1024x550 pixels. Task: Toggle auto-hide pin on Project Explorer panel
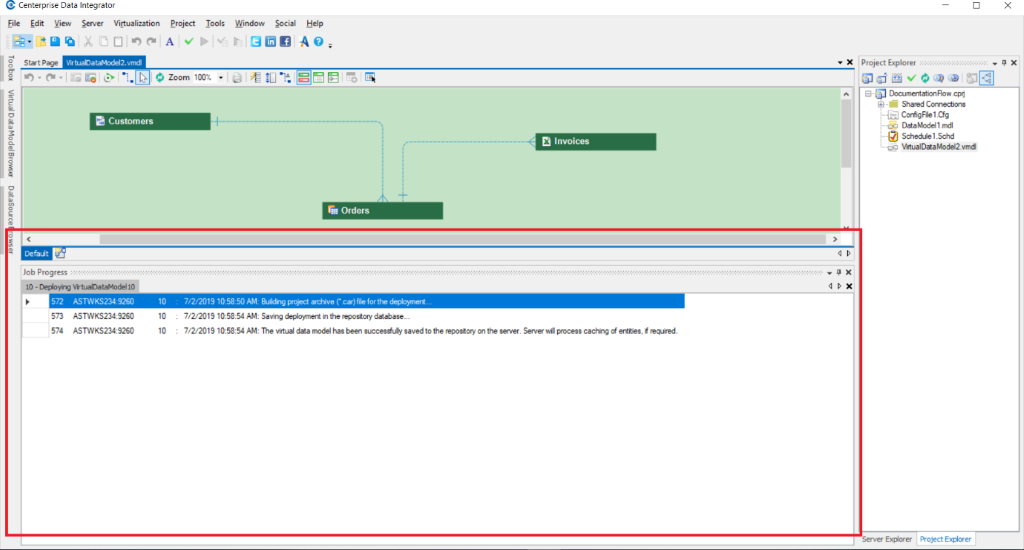[1005, 63]
